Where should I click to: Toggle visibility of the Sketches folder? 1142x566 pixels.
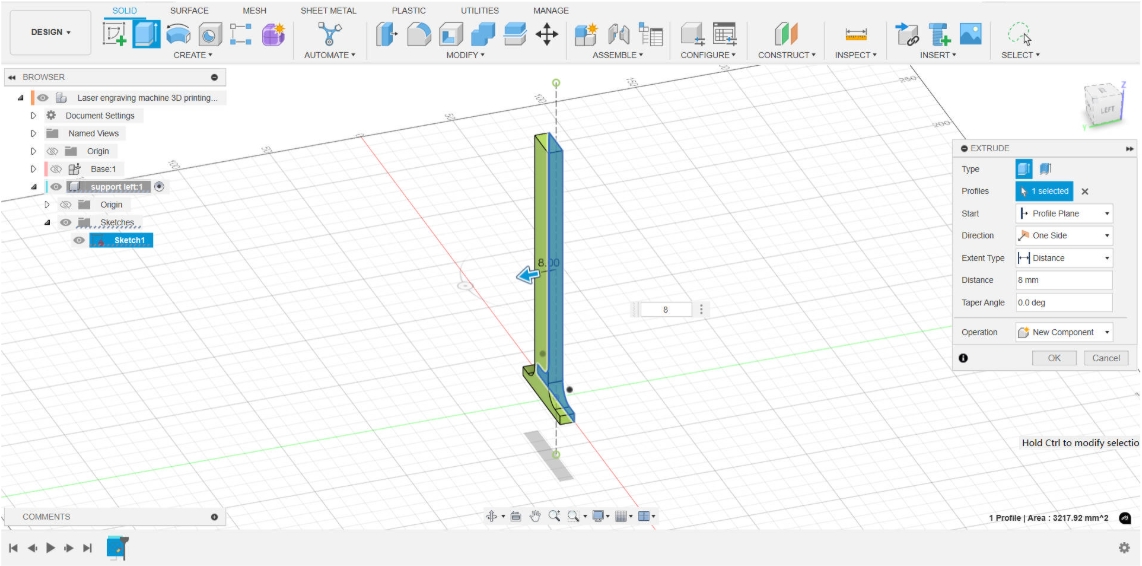(x=66, y=222)
